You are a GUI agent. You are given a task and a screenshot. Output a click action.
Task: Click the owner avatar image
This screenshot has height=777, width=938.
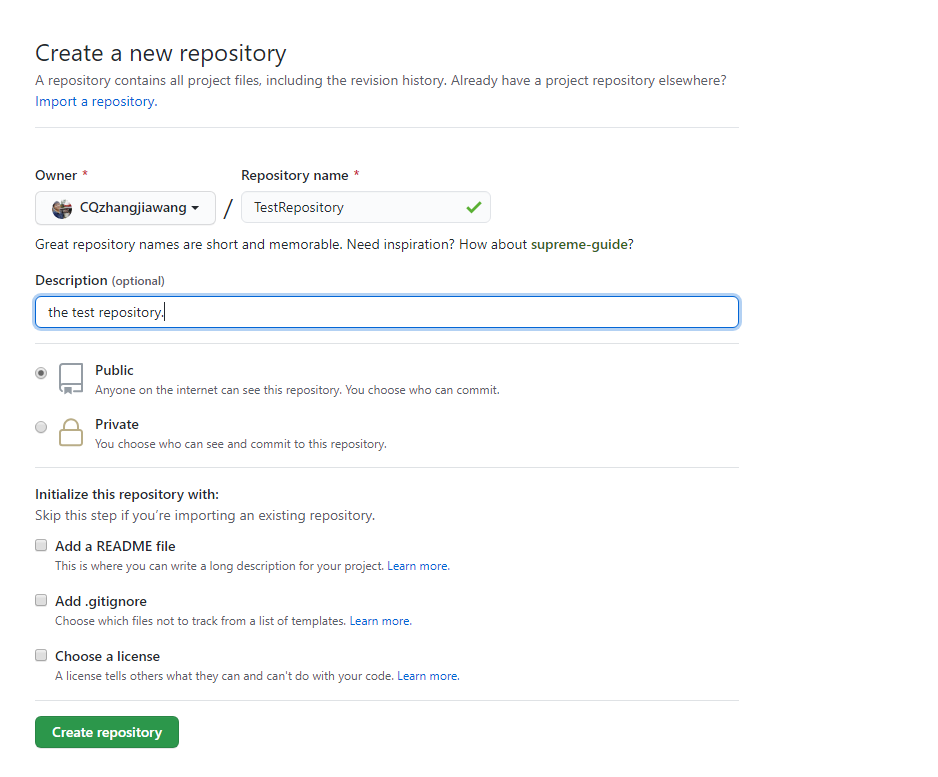(62, 209)
